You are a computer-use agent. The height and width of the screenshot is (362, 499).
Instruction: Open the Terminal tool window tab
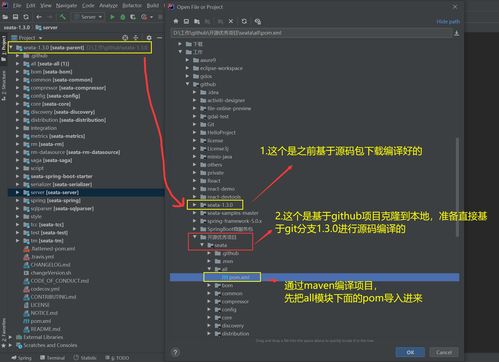pyautogui.click(x=52, y=358)
